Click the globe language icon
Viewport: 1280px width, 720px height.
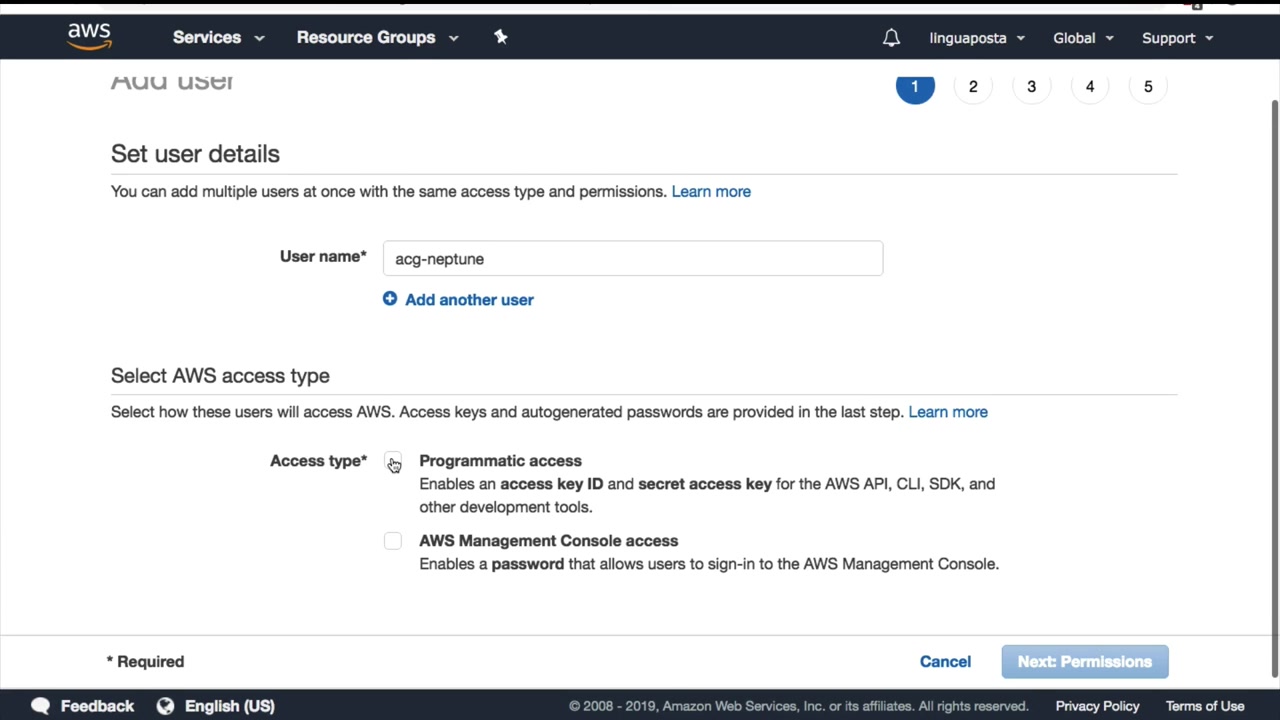(x=165, y=706)
